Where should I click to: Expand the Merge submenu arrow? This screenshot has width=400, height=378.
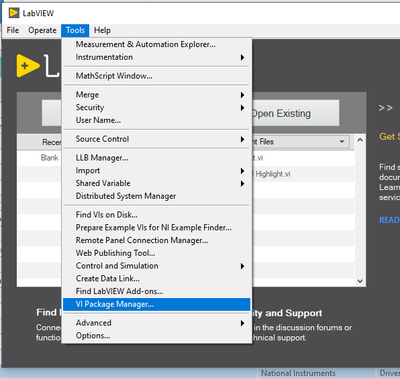pos(242,95)
